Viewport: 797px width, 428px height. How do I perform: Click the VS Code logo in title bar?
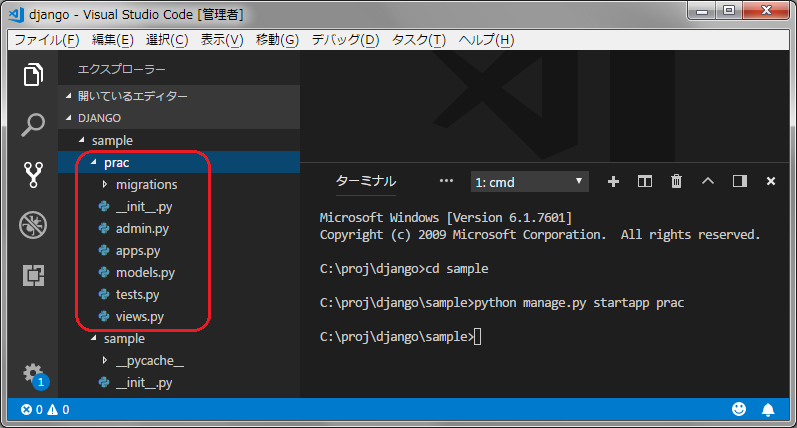17,15
